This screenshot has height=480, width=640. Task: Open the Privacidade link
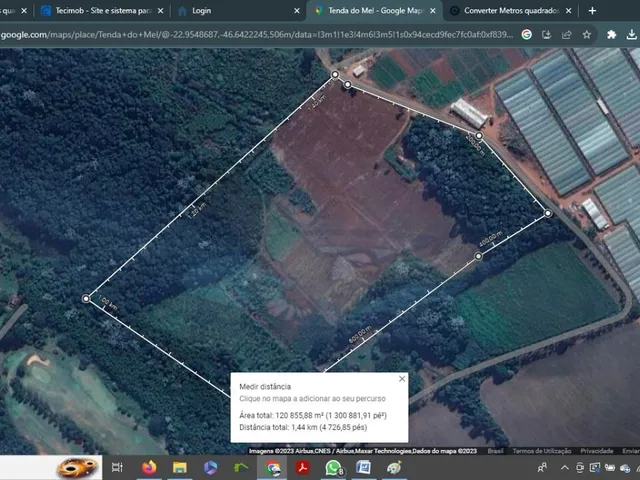tap(597, 451)
